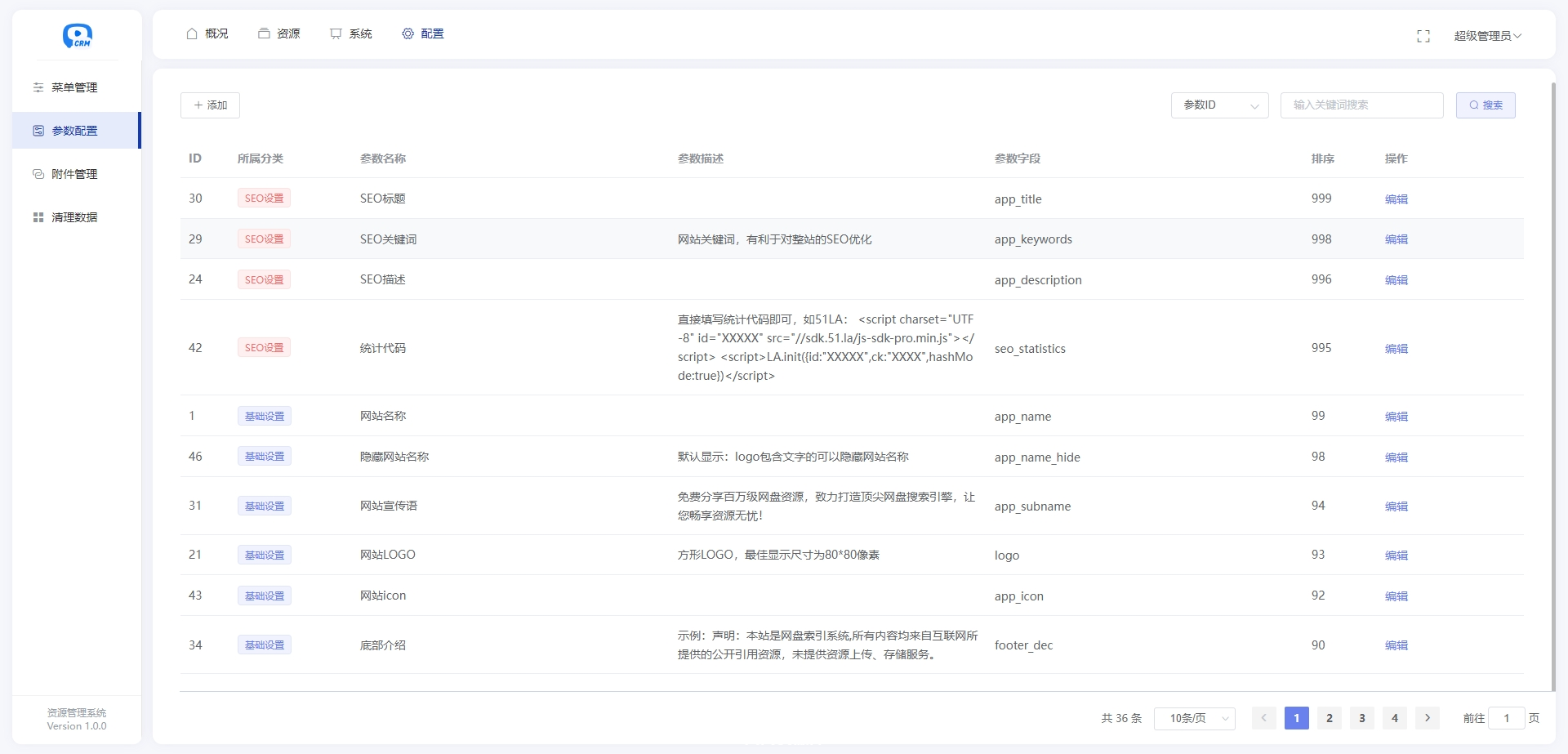Click ID 46 cell

click(195, 457)
